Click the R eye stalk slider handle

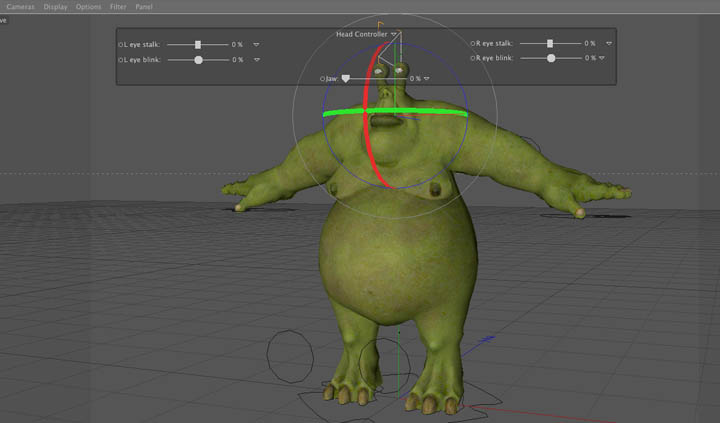pos(550,43)
